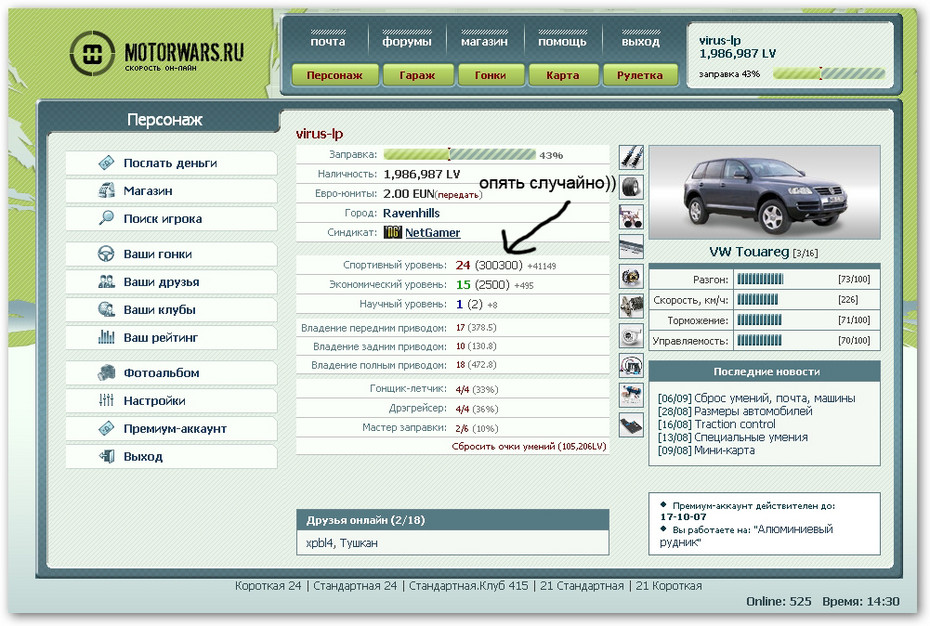
Task: Click the steering wheel icon beside Ваши гонки
Action: tap(106, 254)
